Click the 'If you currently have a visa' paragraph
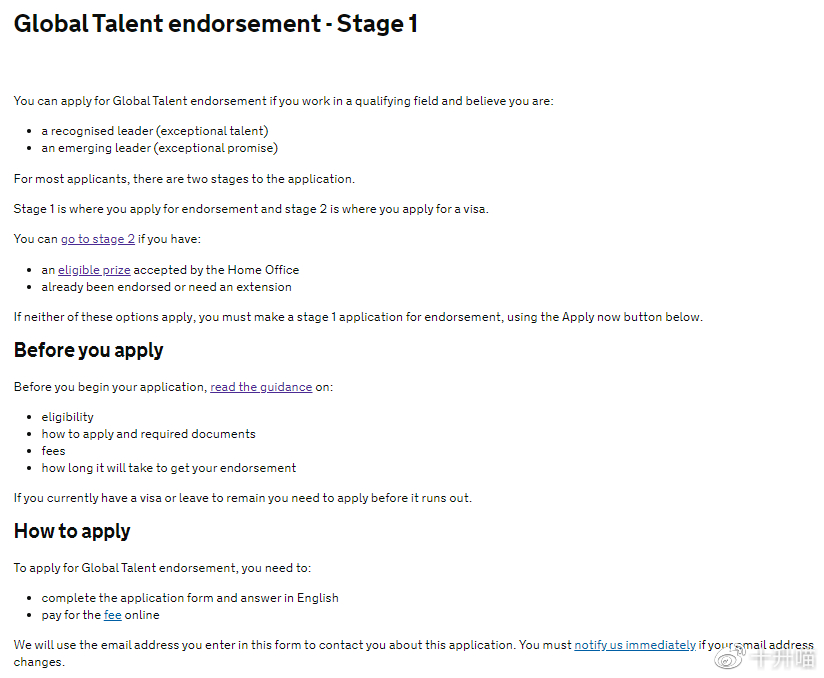Viewport: 824px width, 678px height. pos(242,498)
